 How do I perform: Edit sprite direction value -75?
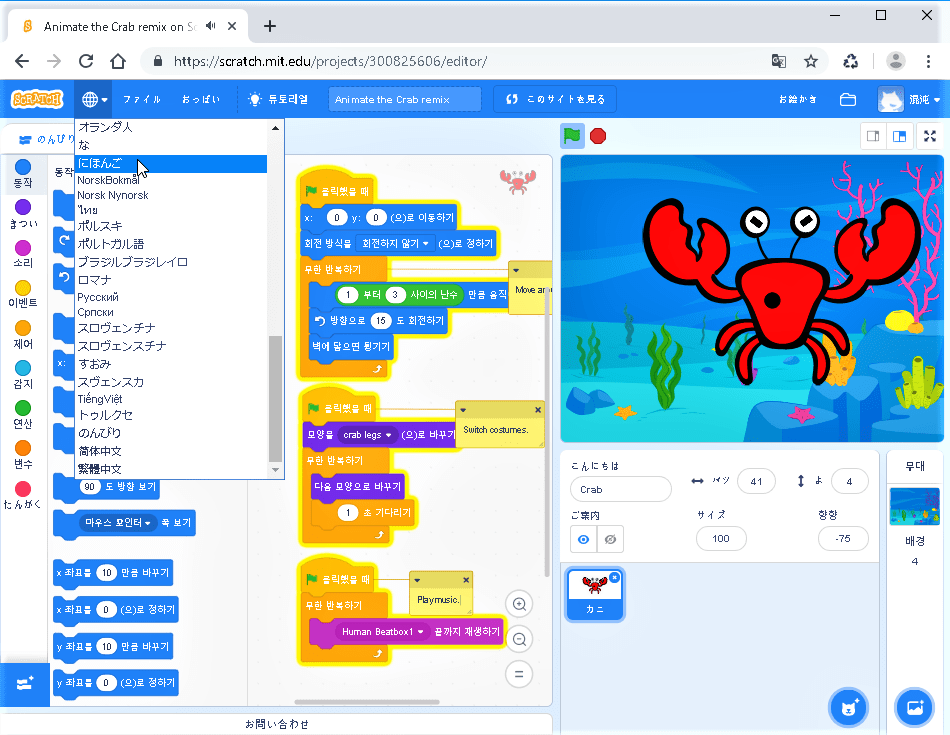point(843,539)
